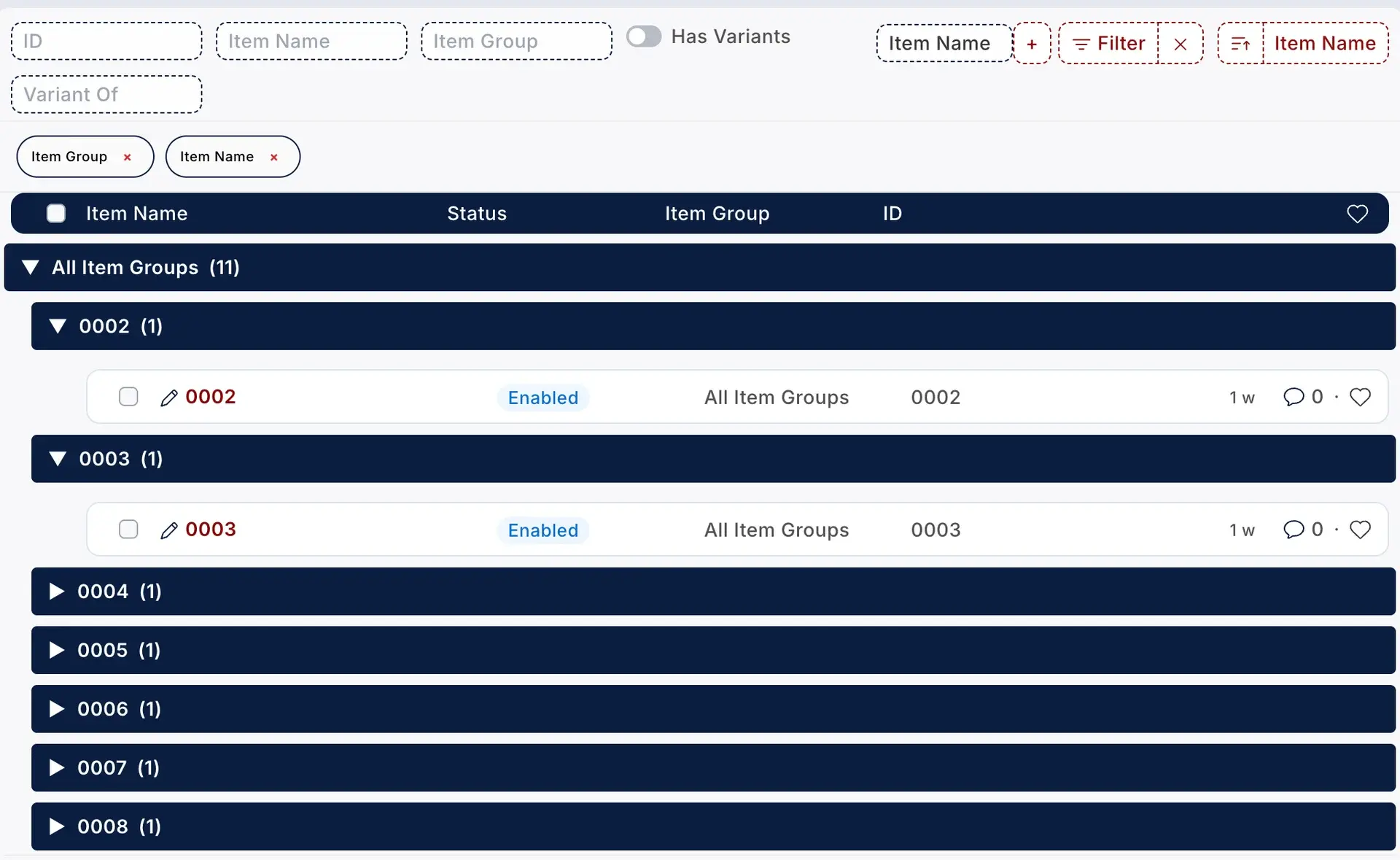Click All Item Groups cell in 0002 row
1400x860 pixels.
tap(777, 398)
